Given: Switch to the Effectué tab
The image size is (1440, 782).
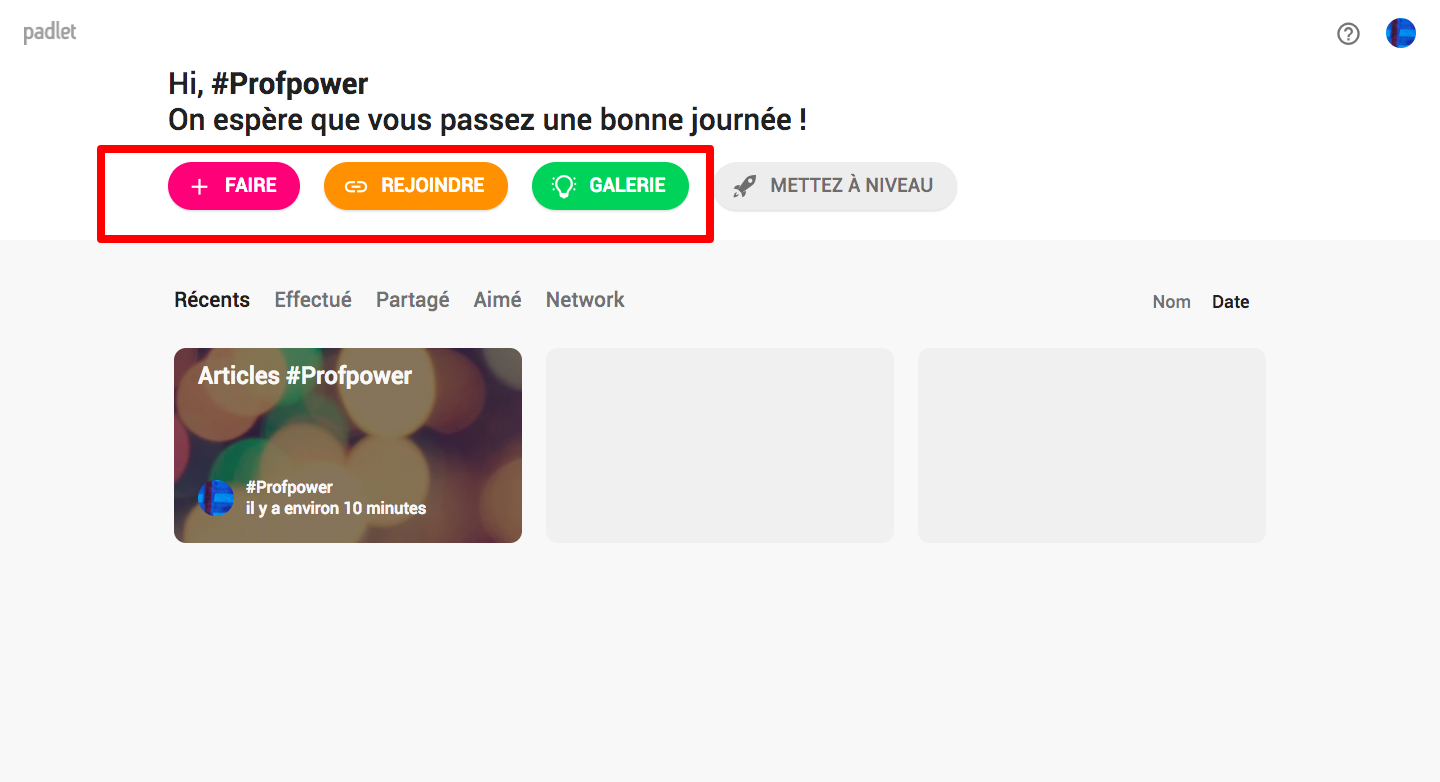Looking at the screenshot, I should coord(313,300).
